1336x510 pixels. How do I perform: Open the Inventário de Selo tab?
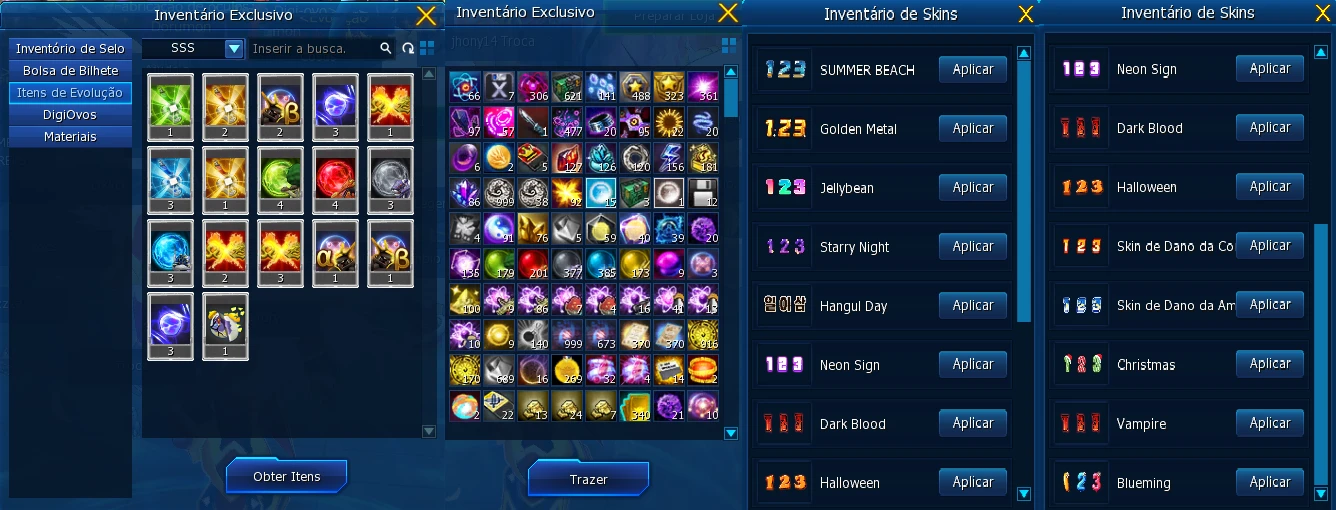(71, 49)
